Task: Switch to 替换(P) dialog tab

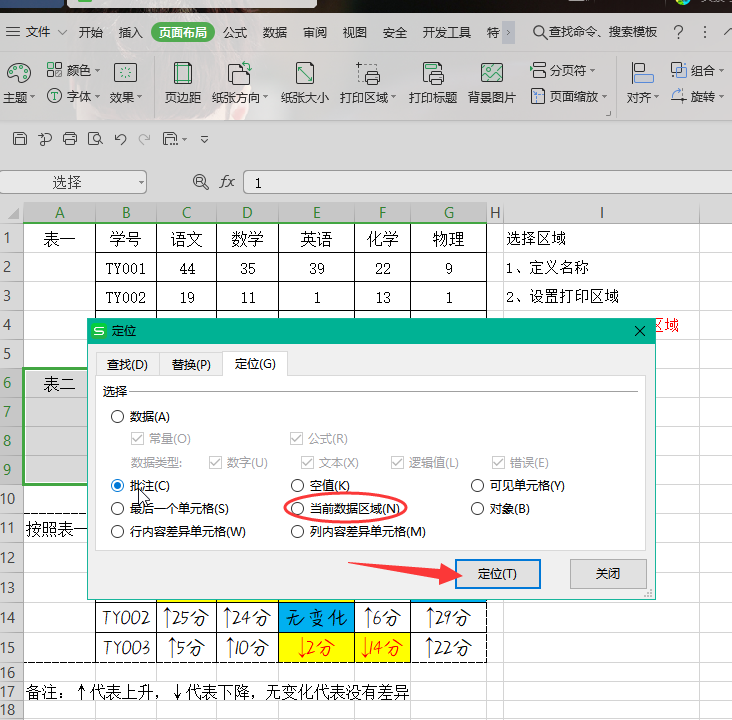Action: 191,364
